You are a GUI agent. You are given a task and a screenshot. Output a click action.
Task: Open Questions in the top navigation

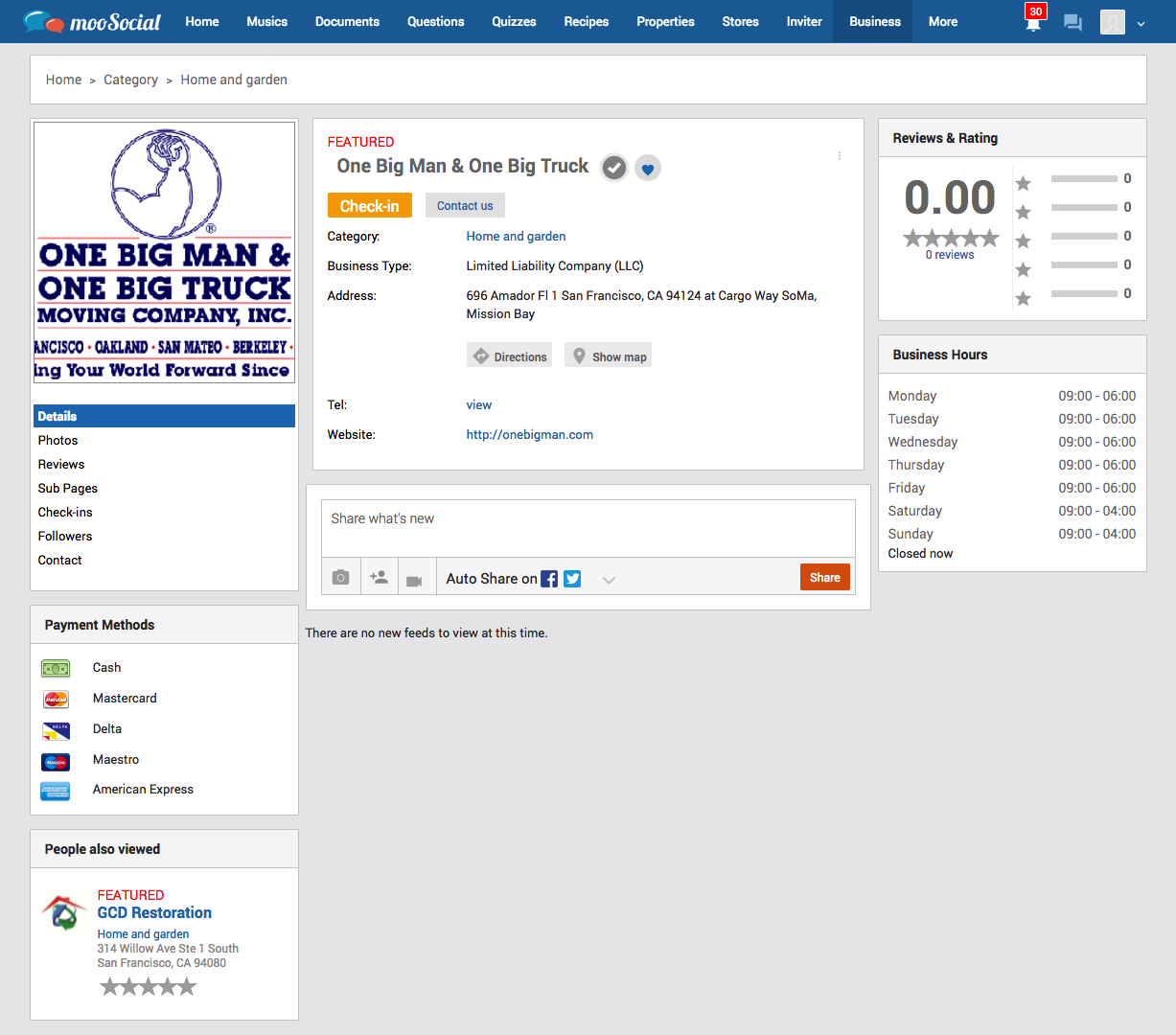coord(435,21)
